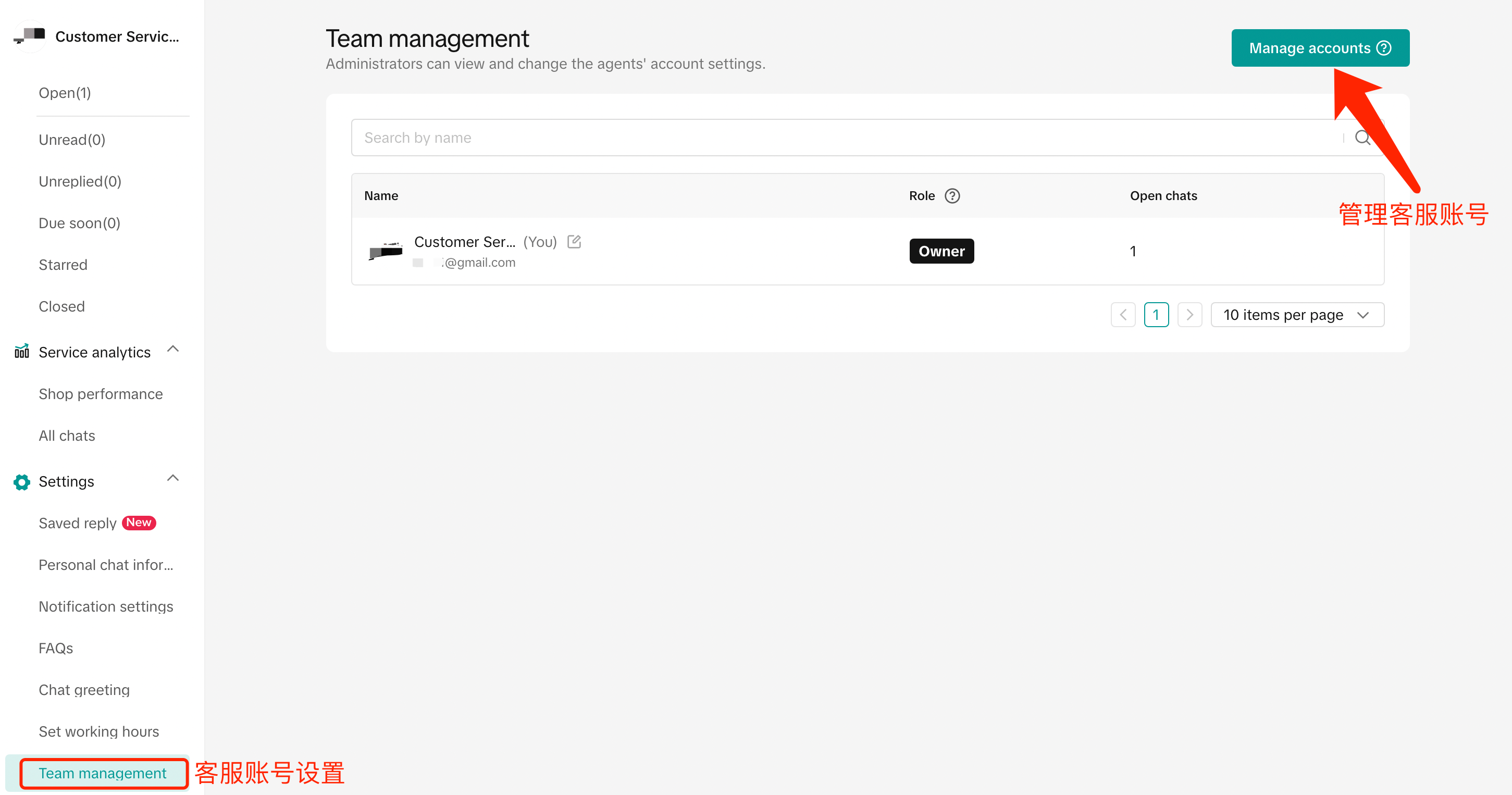Viewport: 1512px width, 795px height.
Task: Click the Manage accounts button
Action: pyautogui.click(x=1319, y=48)
